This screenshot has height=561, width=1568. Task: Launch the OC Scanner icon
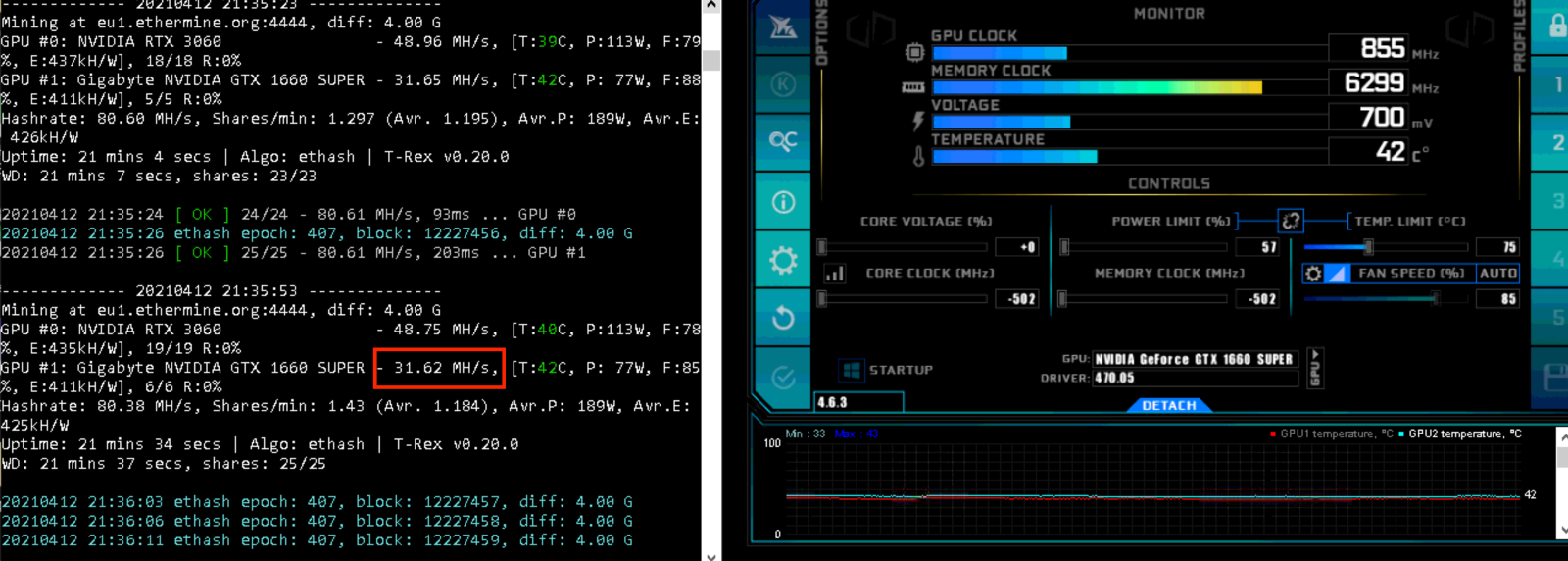tap(782, 141)
